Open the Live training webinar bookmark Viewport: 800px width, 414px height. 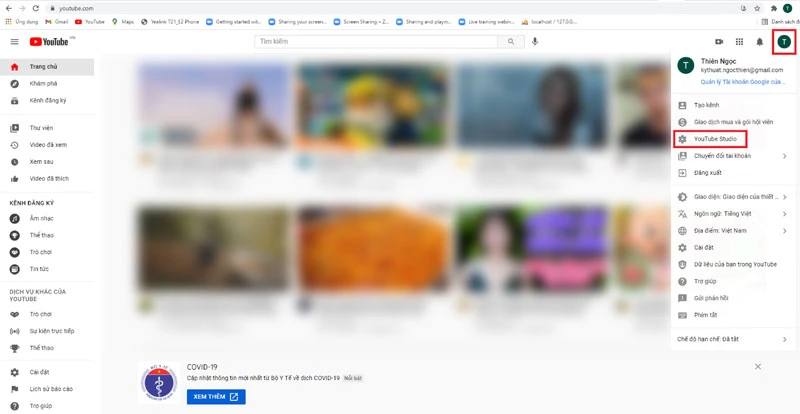point(489,22)
